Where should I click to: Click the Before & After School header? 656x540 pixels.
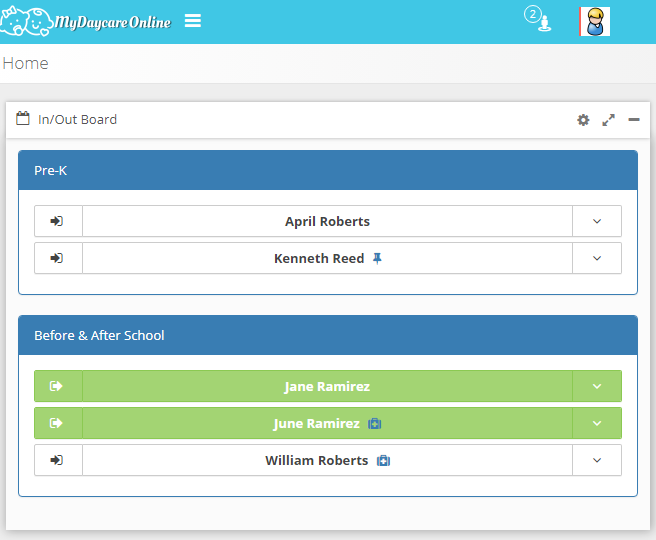pos(327,336)
